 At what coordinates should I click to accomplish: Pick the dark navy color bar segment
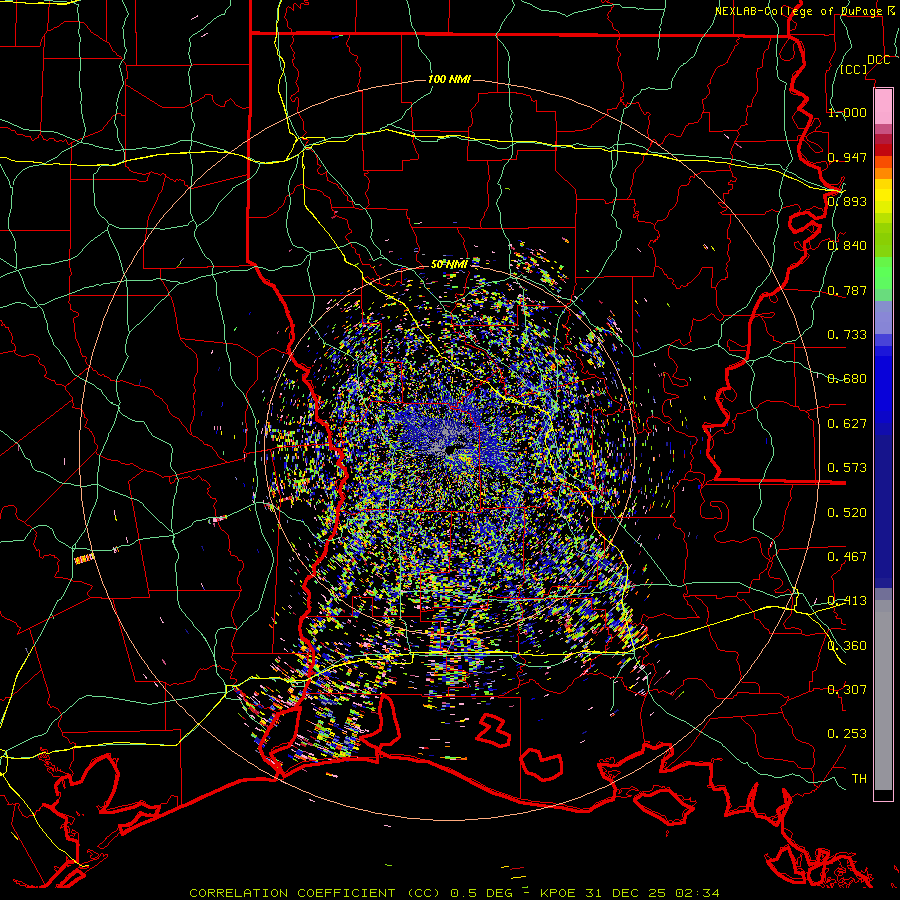point(883,511)
